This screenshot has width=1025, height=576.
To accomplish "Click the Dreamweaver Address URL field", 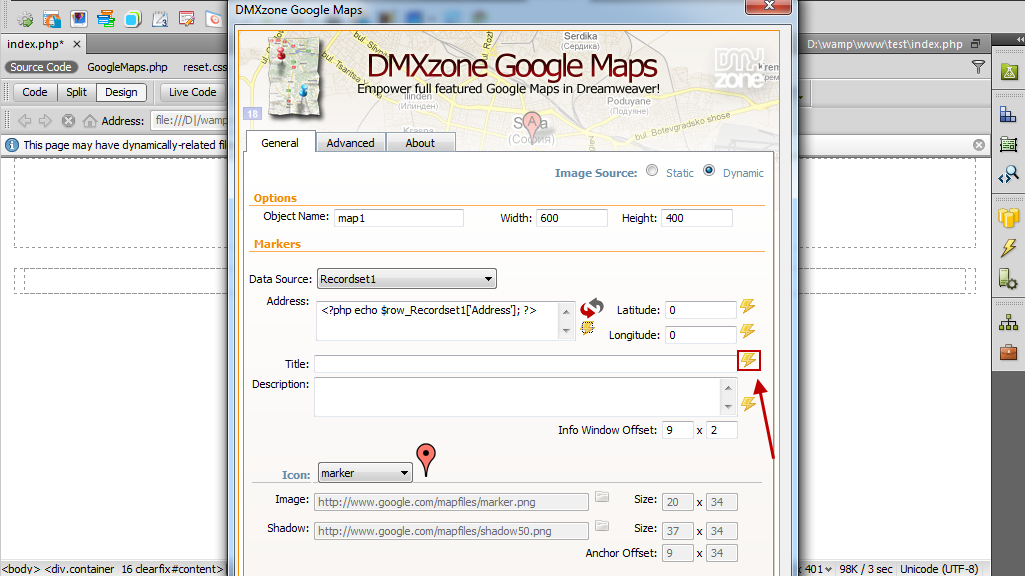I will 190,120.
